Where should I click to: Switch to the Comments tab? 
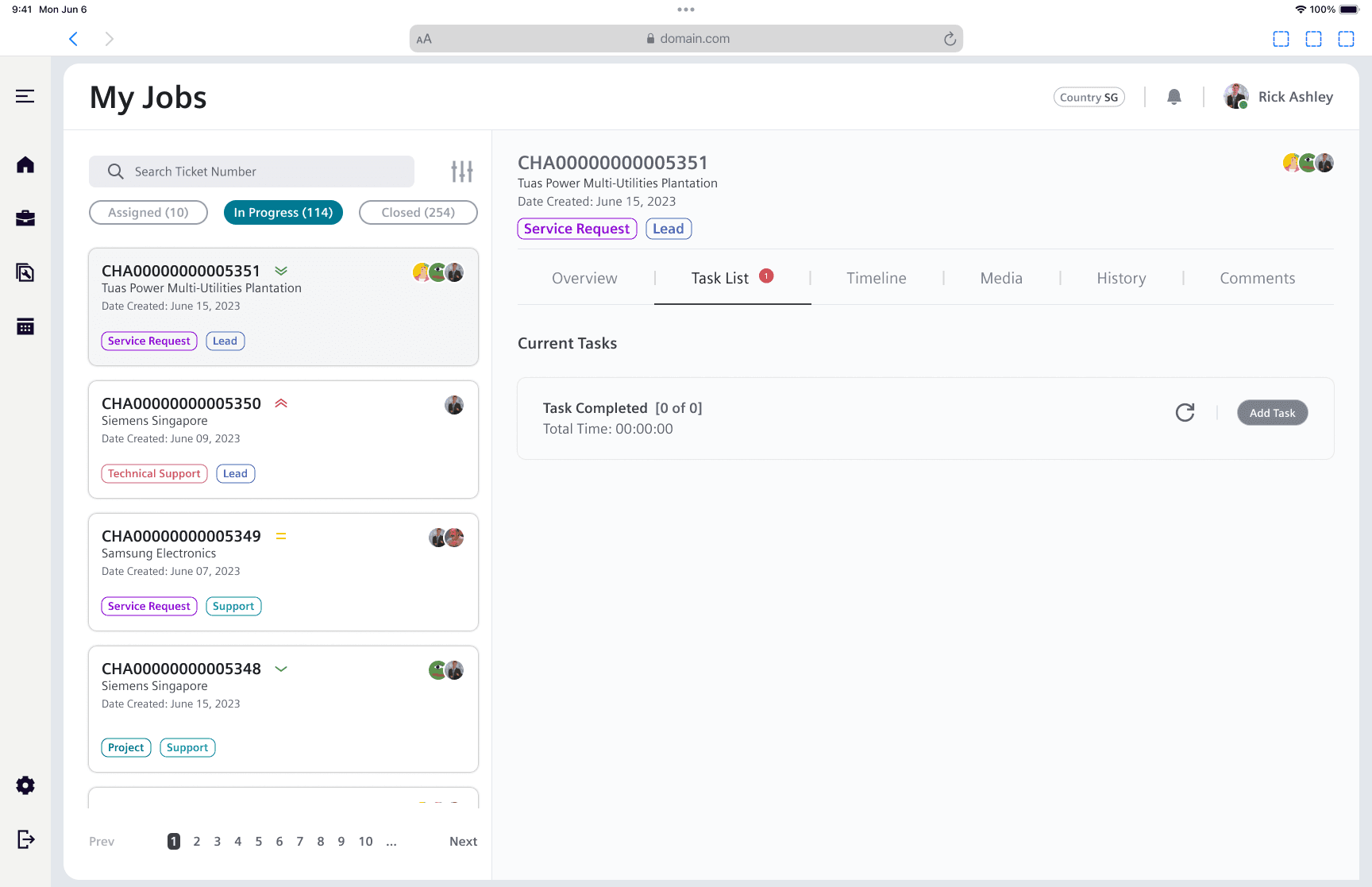[1258, 278]
